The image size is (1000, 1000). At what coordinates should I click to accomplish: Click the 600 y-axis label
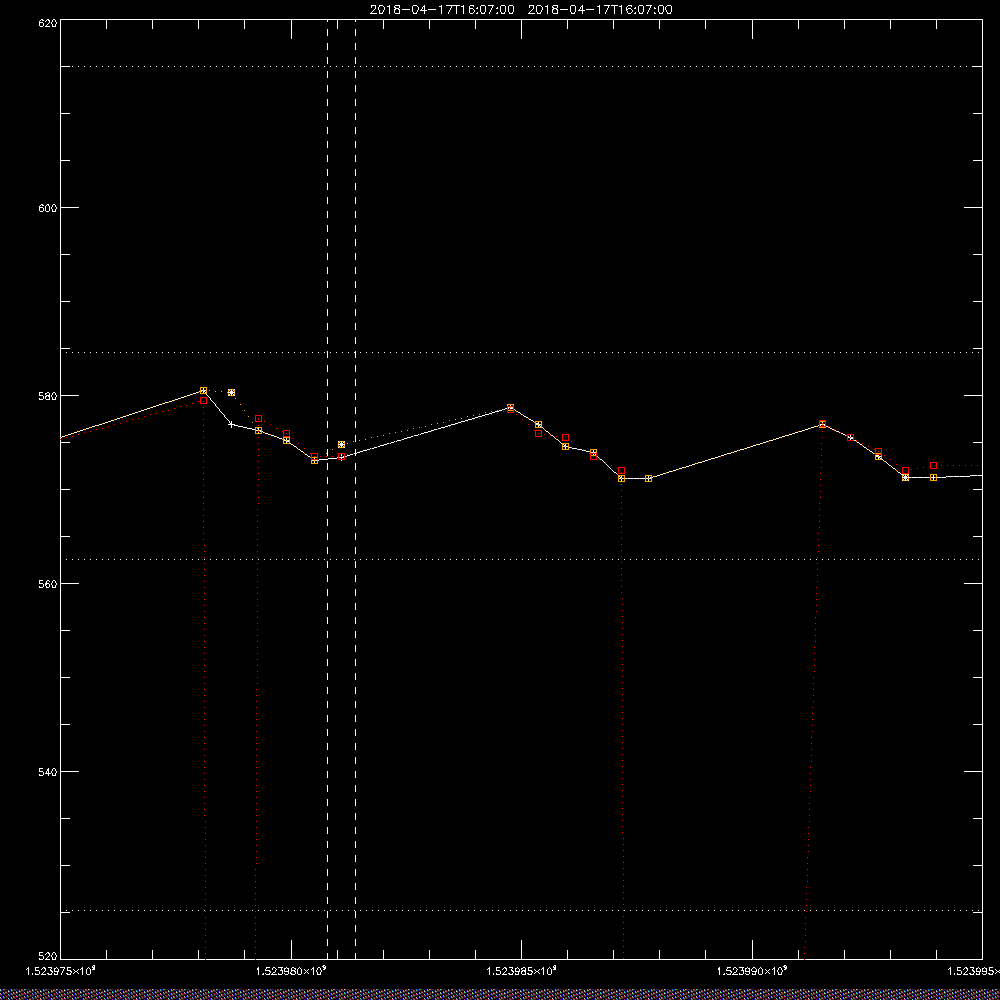(48, 208)
